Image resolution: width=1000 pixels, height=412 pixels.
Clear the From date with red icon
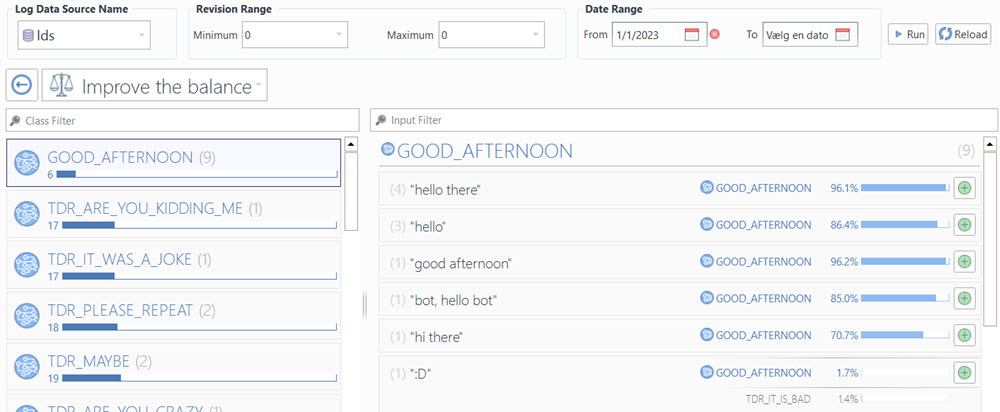pyautogui.click(x=715, y=35)
